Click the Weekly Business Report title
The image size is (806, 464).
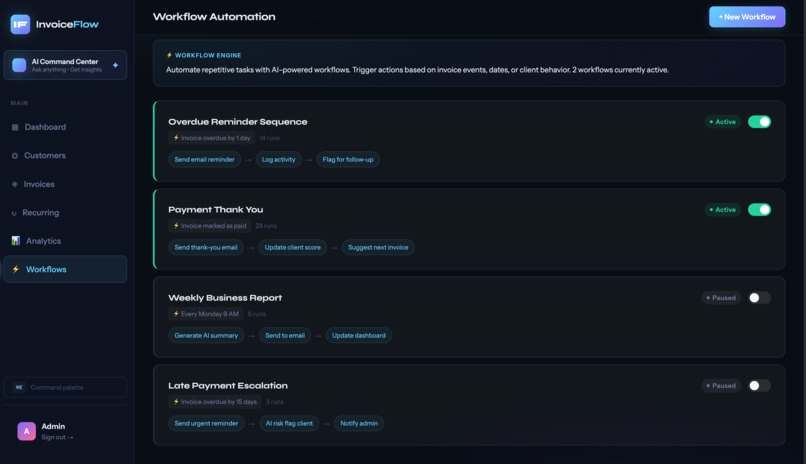(x=225, y=298)
